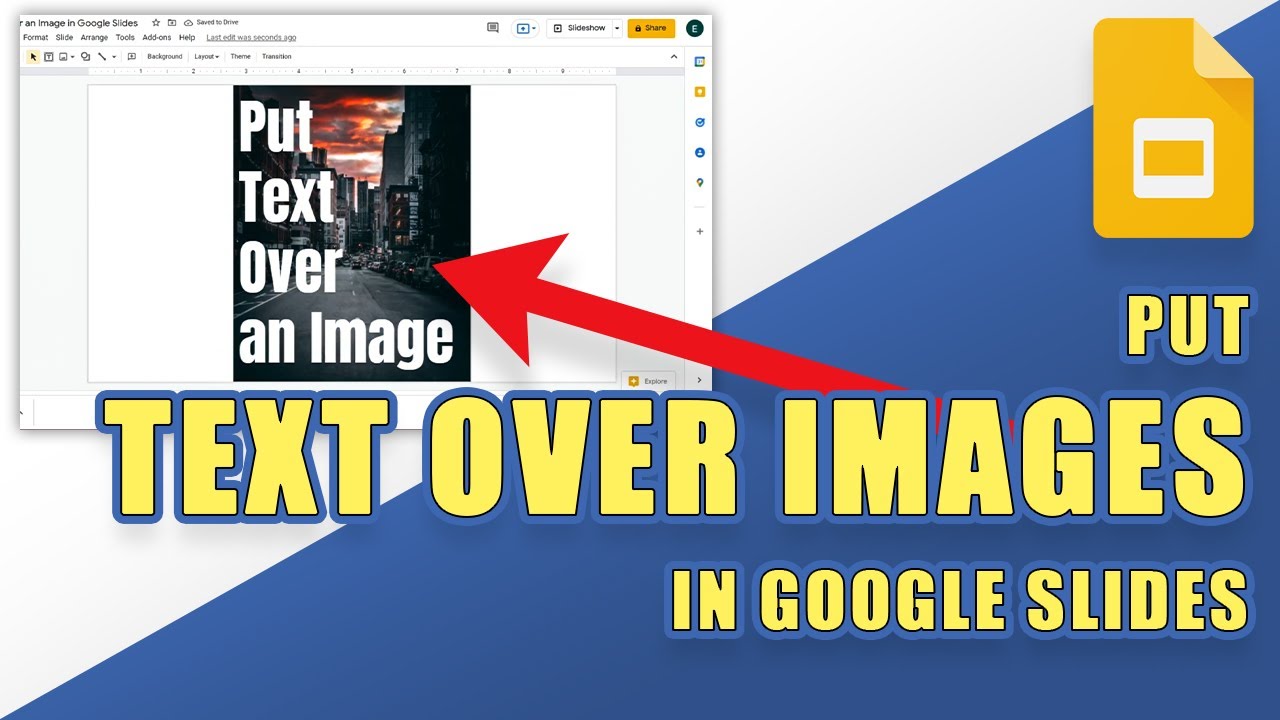This screenshot has height=720, width=1280.
Task: Click the presentation title field
Action: (x=81, y=22)
